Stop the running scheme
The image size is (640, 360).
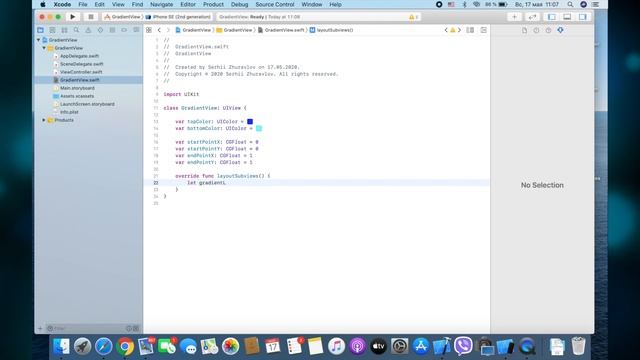tap(91, 17)
